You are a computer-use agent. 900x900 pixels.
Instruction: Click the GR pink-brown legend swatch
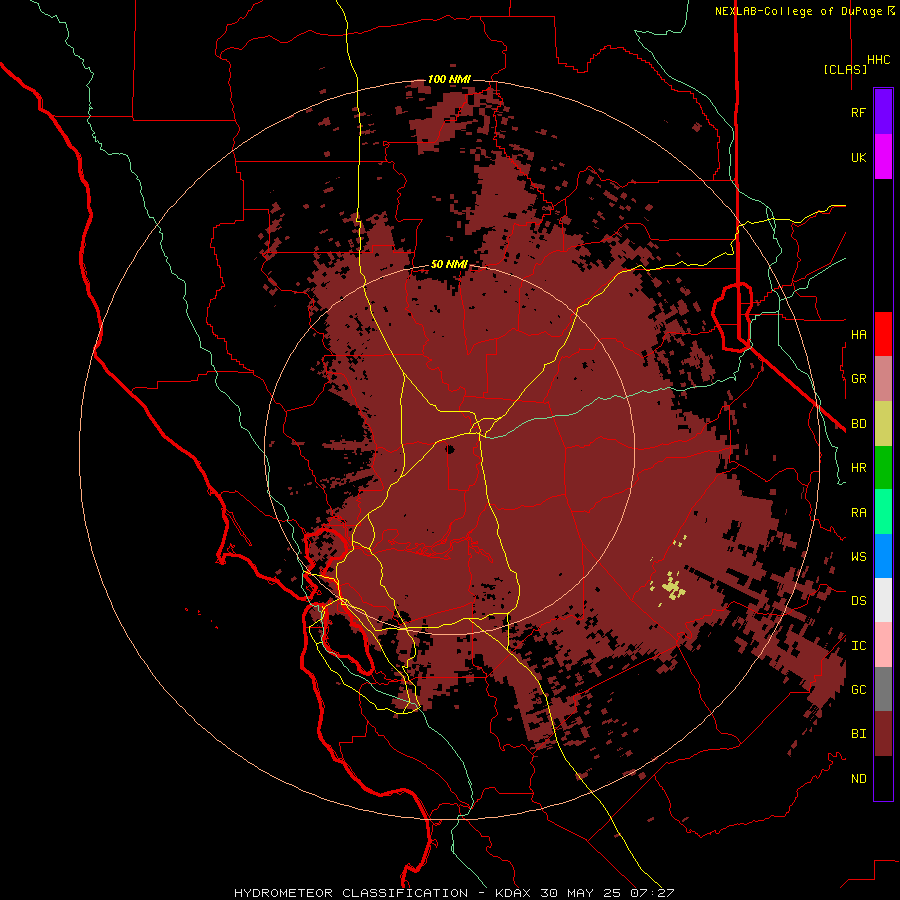[883, 379]
